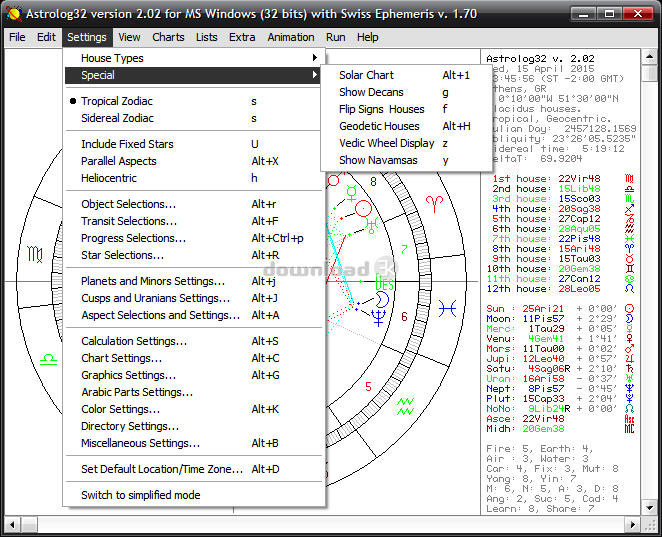Viewport: 662px width, 537px height.
Task: Click the Moon crescent symbol in the chart
Action: [x=382, y=299]
